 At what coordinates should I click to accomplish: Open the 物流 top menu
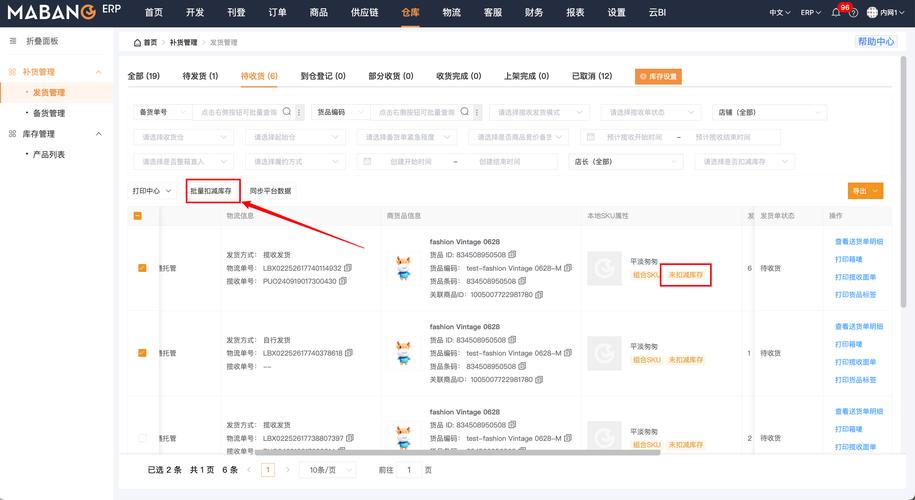coord(452,12)
